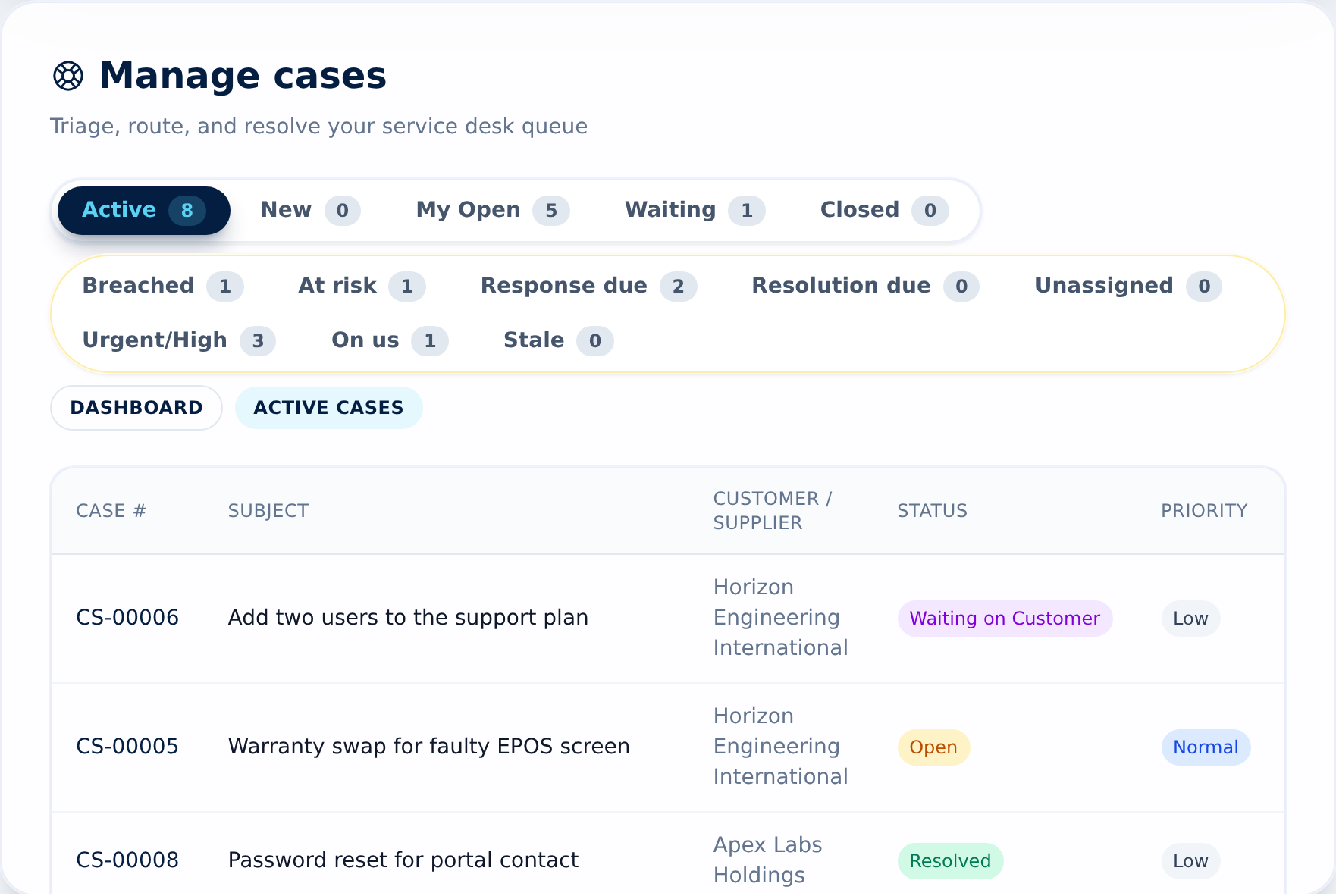Viewport: 1336px width, 896px height.
Task: Click subject 'Password reset for portal contact'
Action: pos(403,860)
